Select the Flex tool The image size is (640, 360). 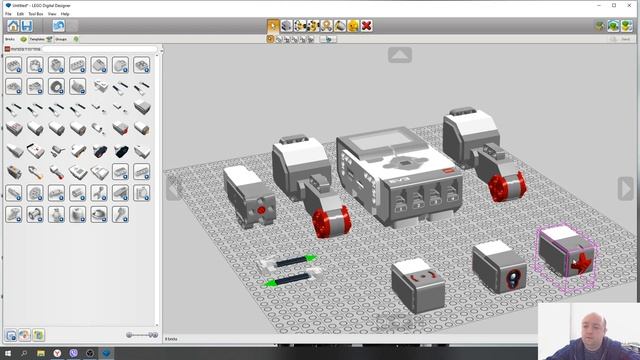(327, 26)
